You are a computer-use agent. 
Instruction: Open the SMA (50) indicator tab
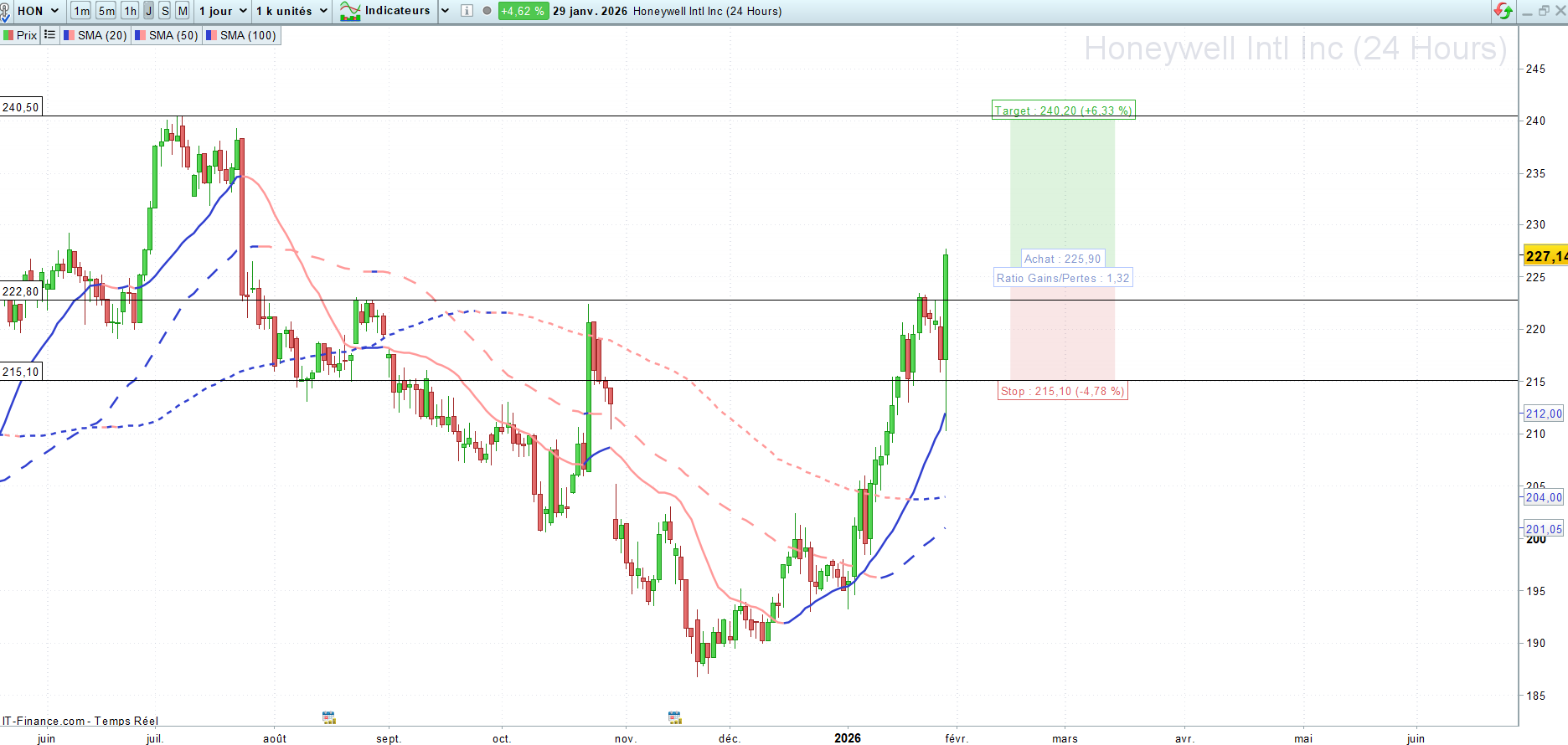pos(167,35)
